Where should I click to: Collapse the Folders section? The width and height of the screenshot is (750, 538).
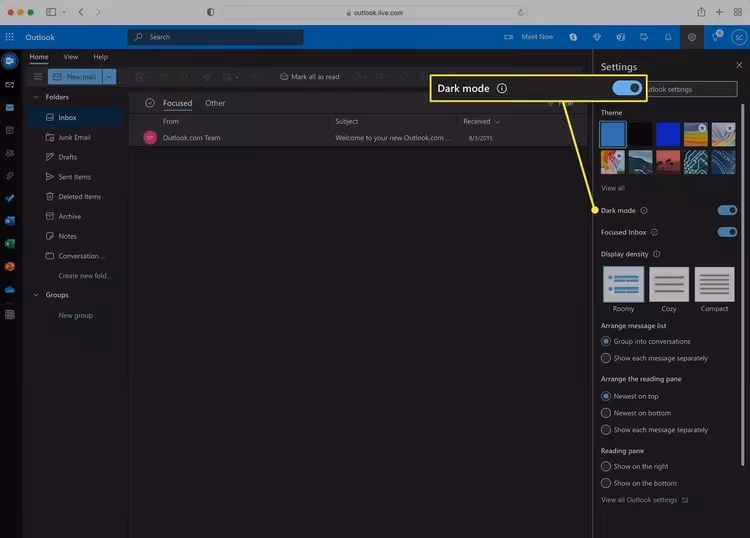[x=36, y=97]
